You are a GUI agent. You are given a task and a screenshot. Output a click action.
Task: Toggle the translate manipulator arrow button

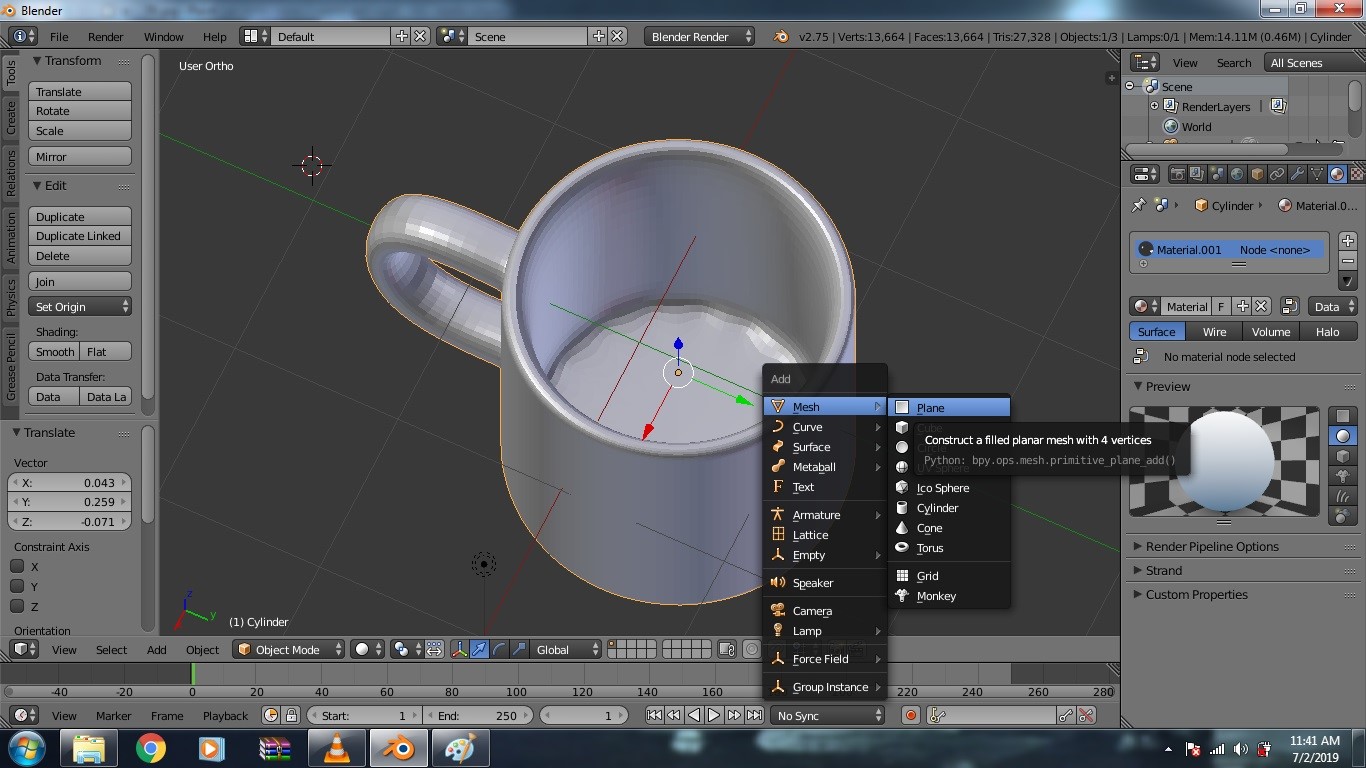pyautogui.click(x=479, y=650)
